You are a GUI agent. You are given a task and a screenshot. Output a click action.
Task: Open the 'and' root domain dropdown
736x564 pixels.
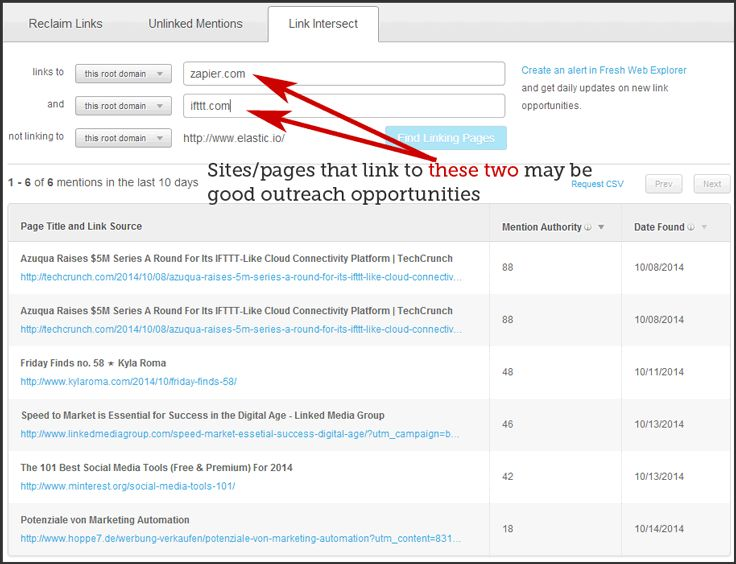pos(123,106)
